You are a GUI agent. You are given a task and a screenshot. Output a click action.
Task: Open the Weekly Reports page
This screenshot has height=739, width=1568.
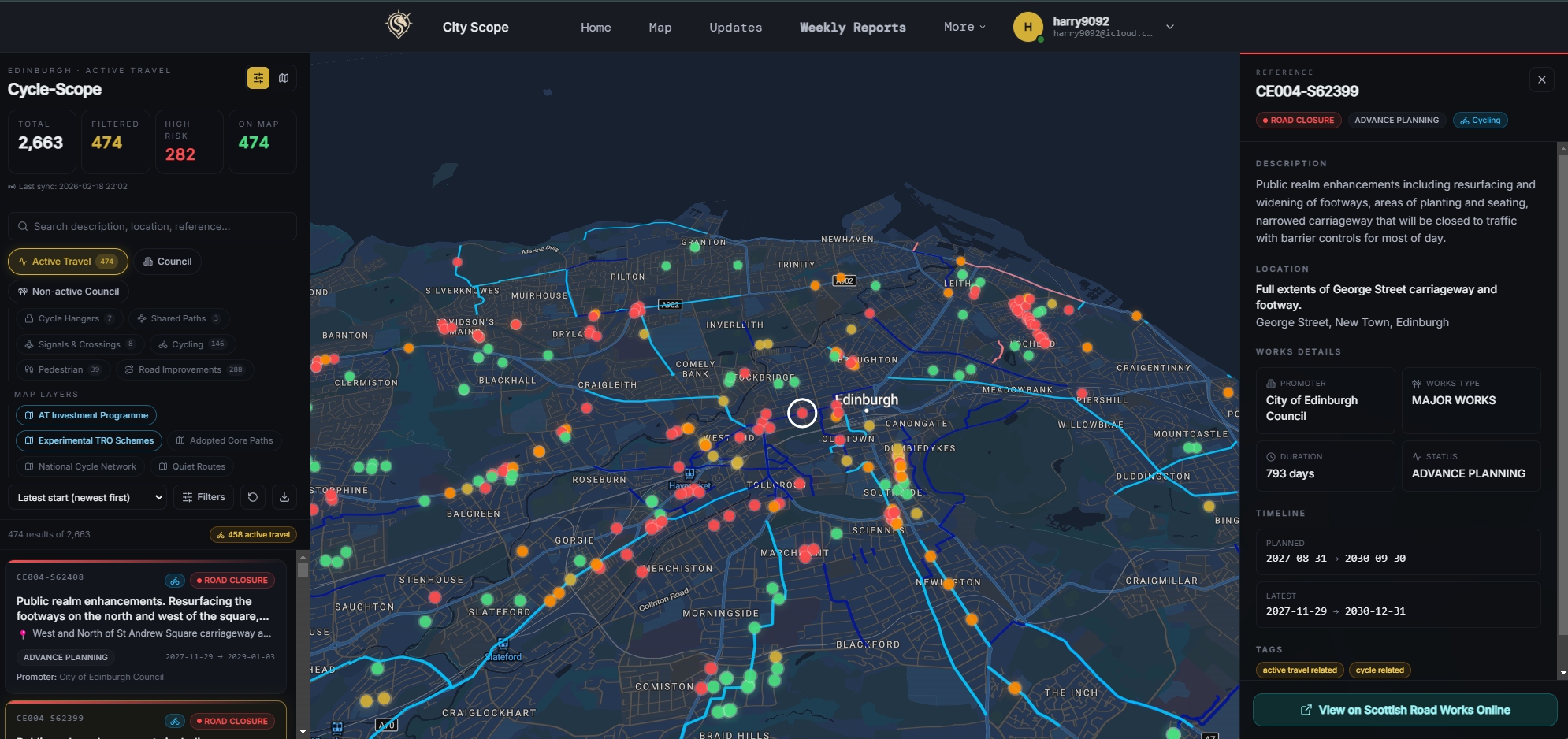853,28
